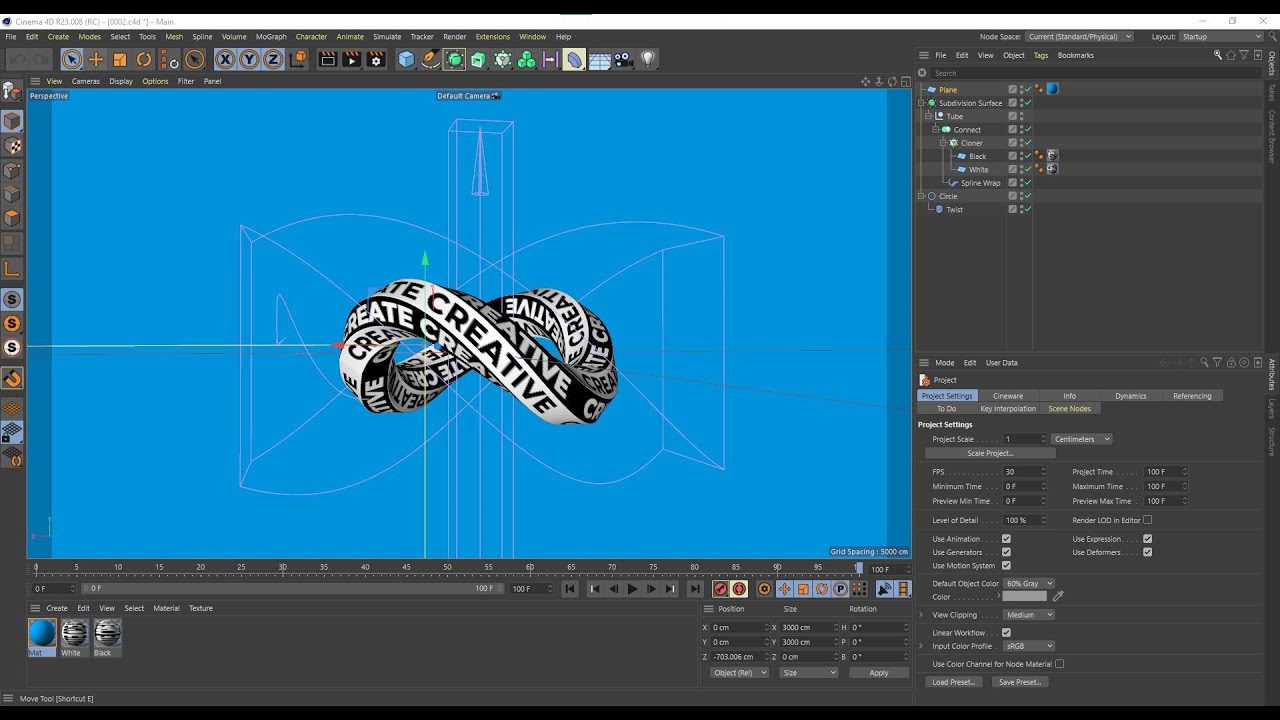1280x720 pixels.
Task: Add a Camera object
Action: [623, 60]
